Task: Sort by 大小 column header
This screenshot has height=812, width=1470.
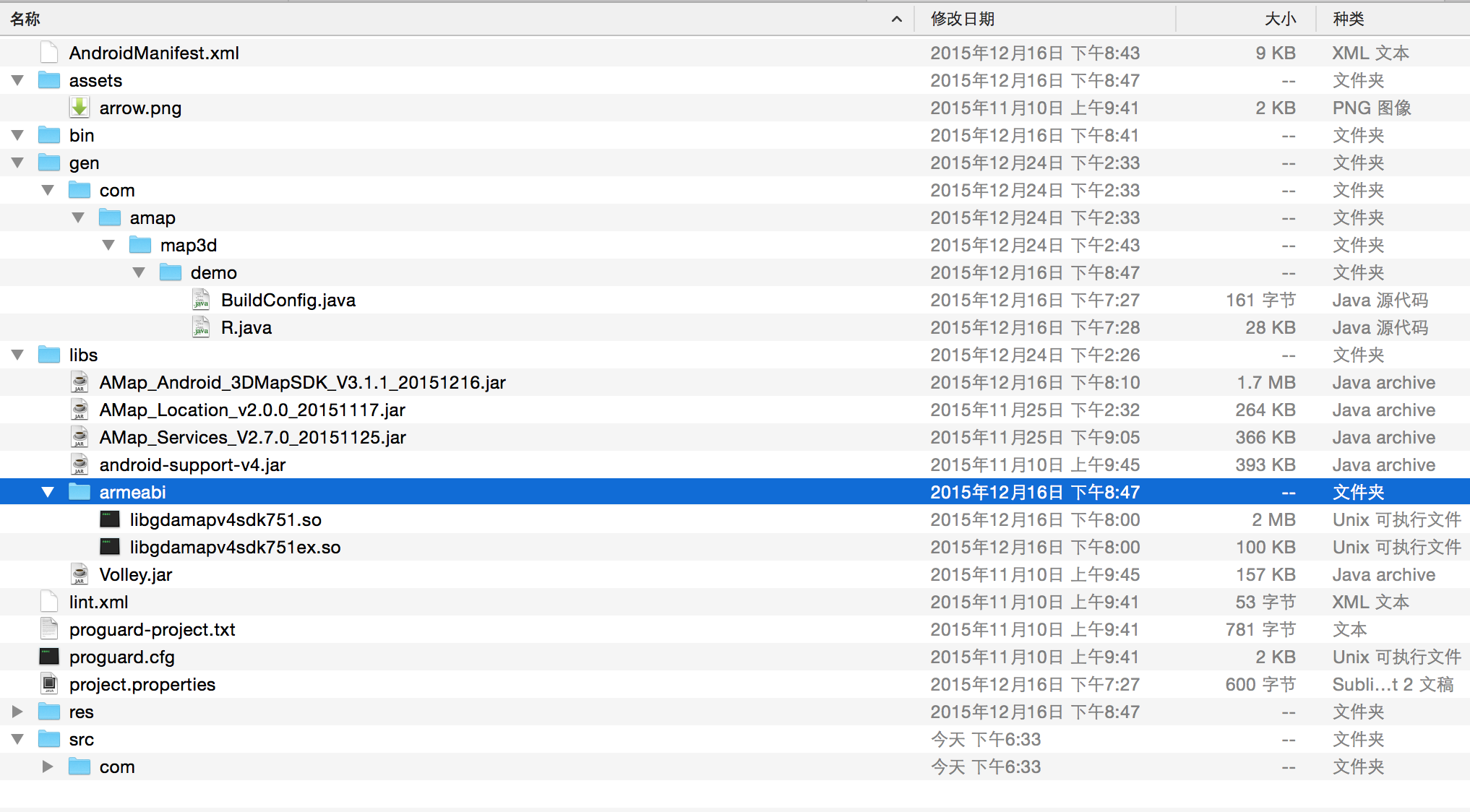Action: coord(1279,19)
